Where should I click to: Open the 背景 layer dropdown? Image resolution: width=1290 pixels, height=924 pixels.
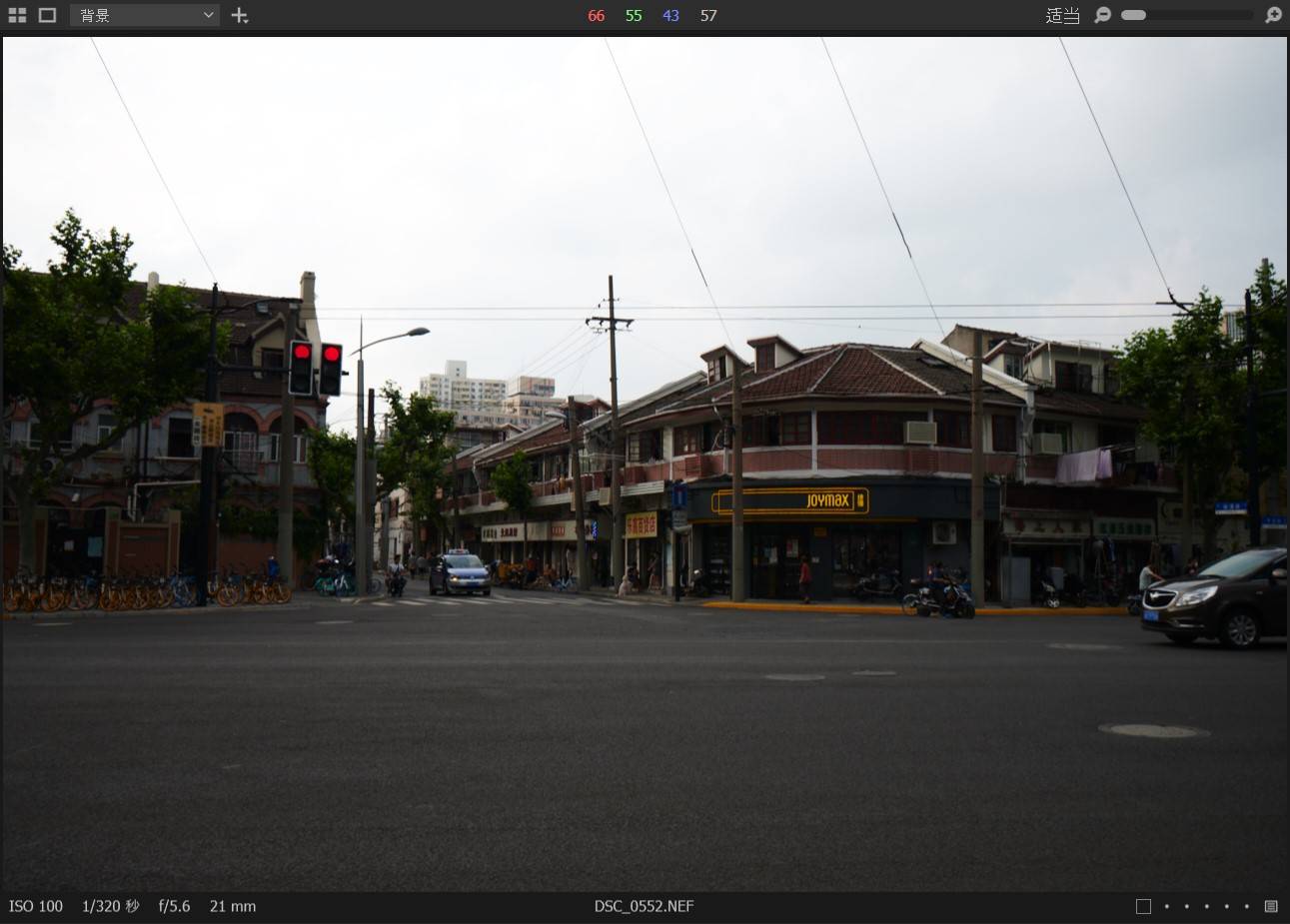[x=145, y=15]
